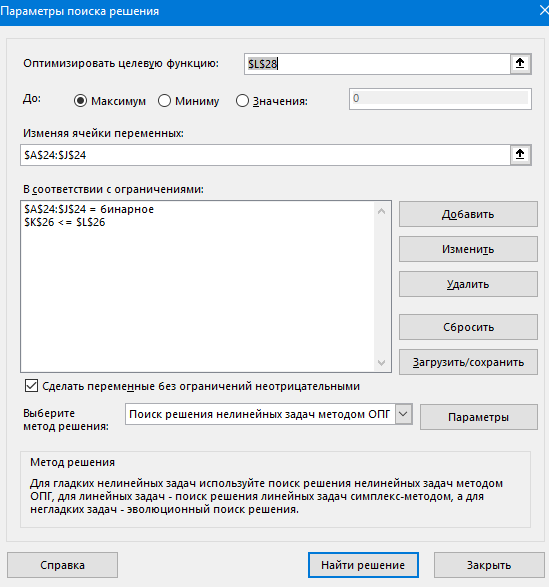Click the Закрыть button
The height and width of the screenshot is (587, 549).
489,565
